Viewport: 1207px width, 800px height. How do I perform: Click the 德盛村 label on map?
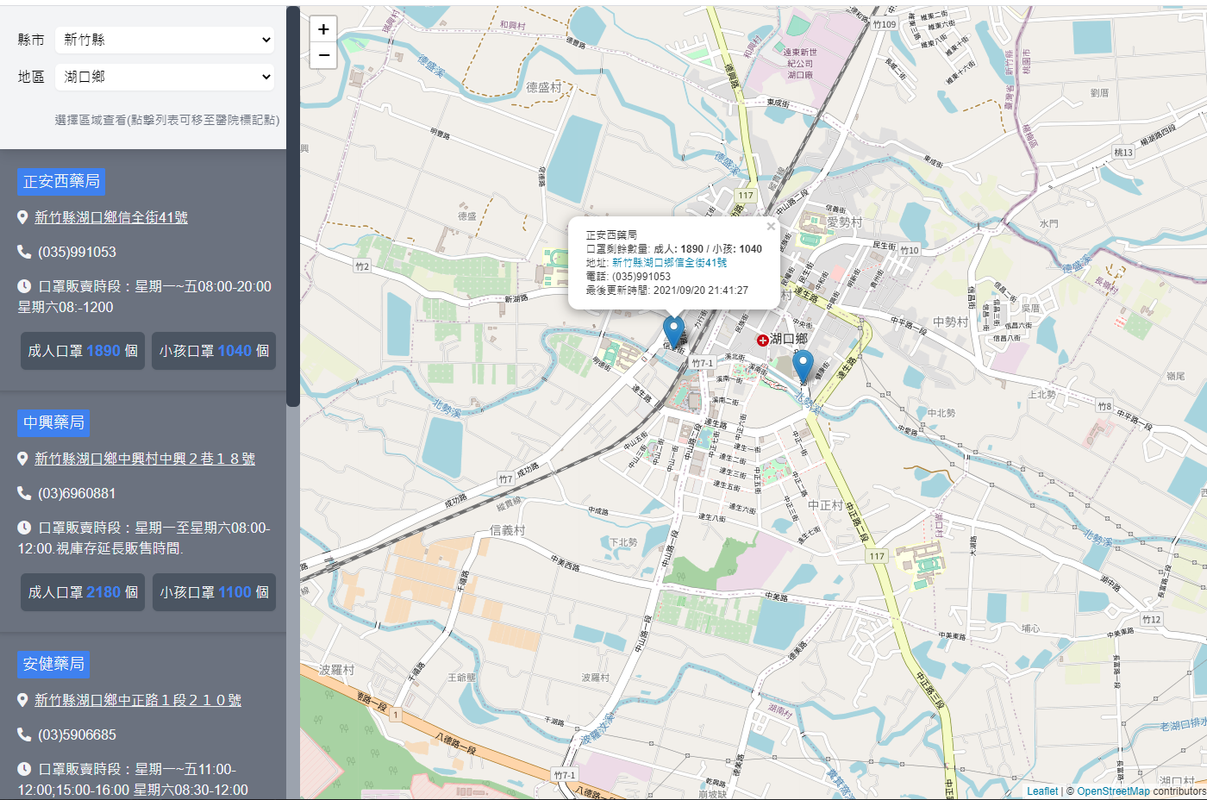(544, 87)
